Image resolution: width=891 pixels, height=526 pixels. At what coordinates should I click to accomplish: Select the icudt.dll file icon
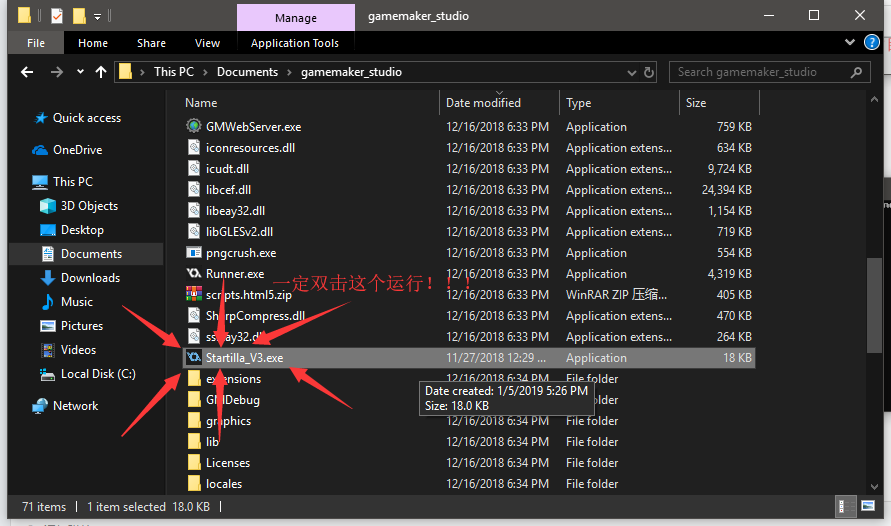(x=194, y=169)
